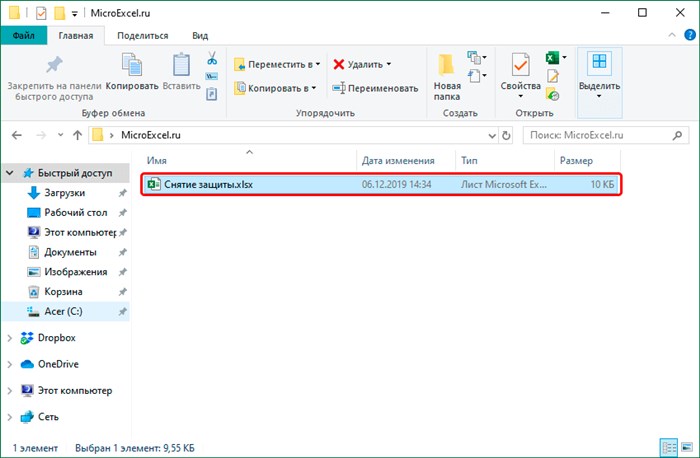Click the copy path icon
This screenshot has width=700, height=458.
pos(212,76)
